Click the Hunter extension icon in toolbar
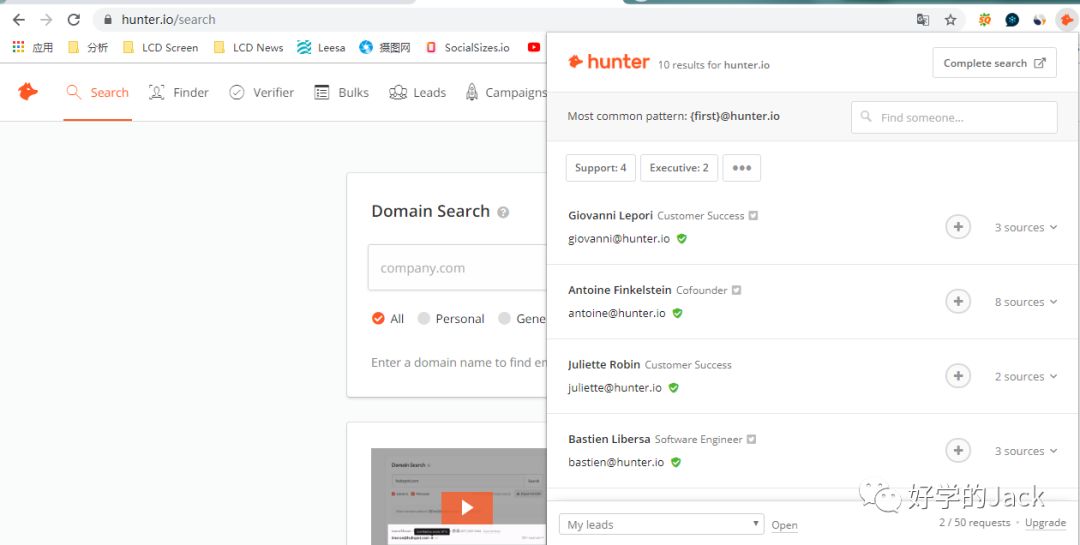 tap(1066, 19)
